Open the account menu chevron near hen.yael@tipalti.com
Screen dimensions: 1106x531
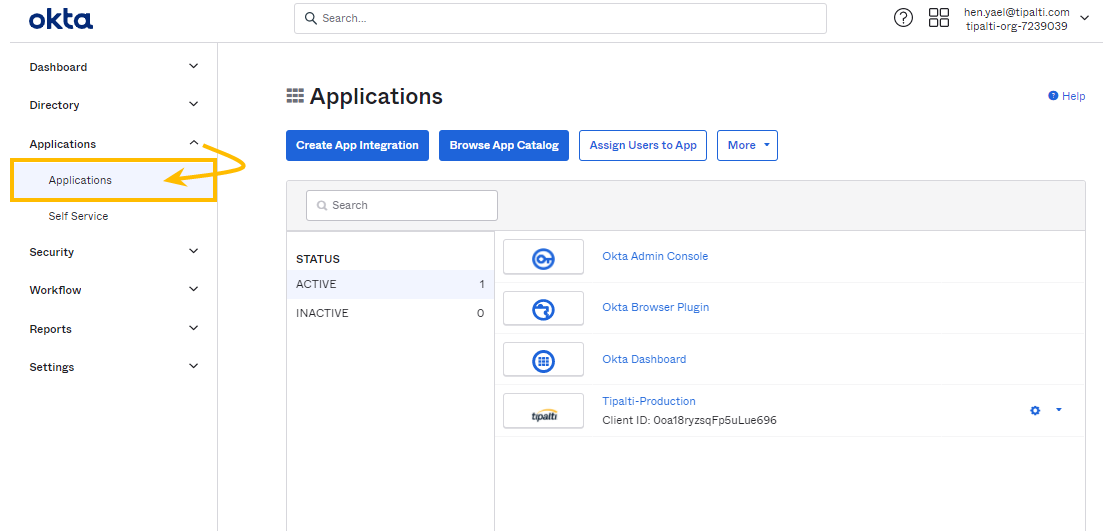tap(1085, 19)
